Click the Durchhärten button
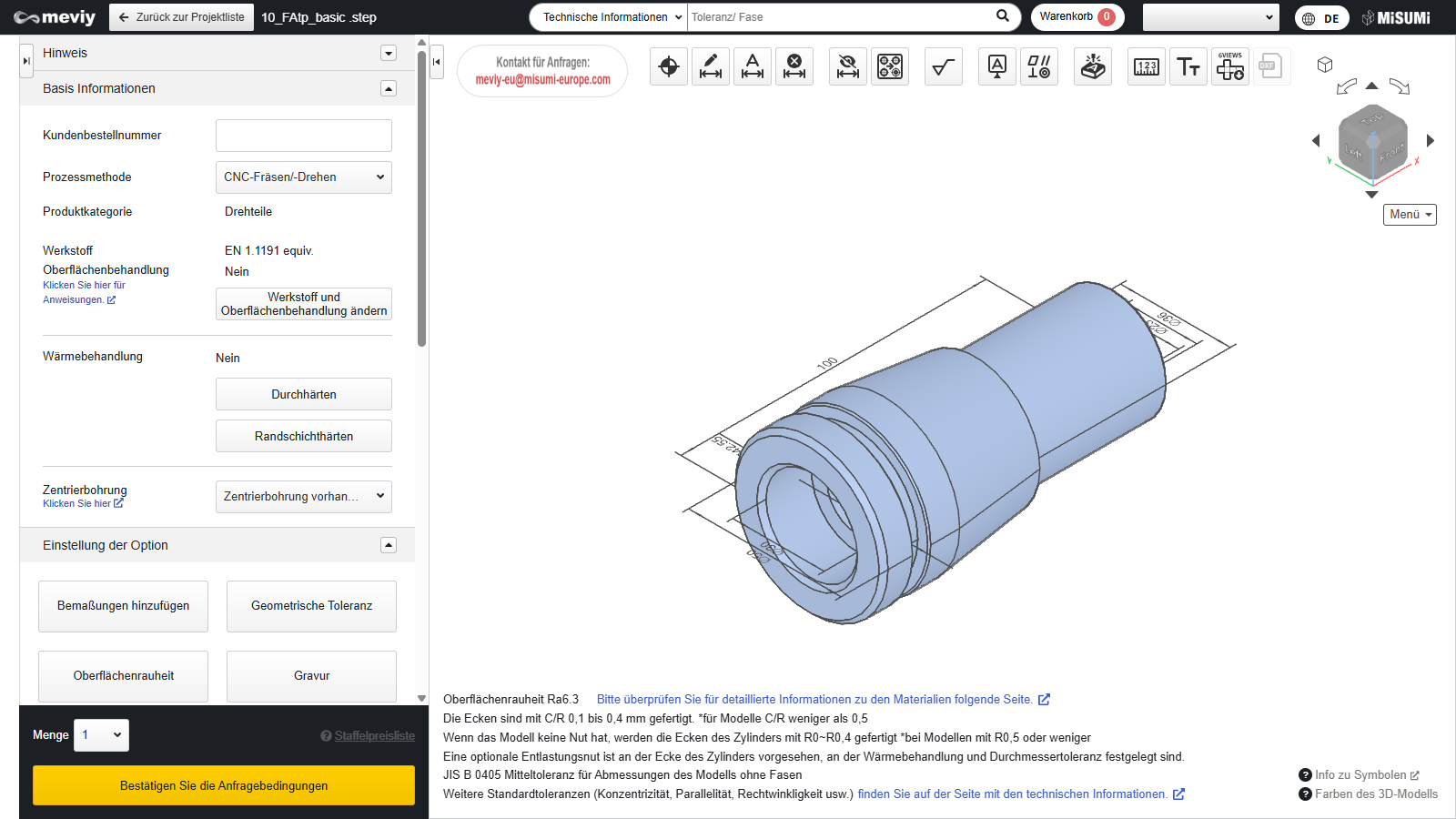The height and width of the screenshot is (819, 1456). tap(304, 394)
